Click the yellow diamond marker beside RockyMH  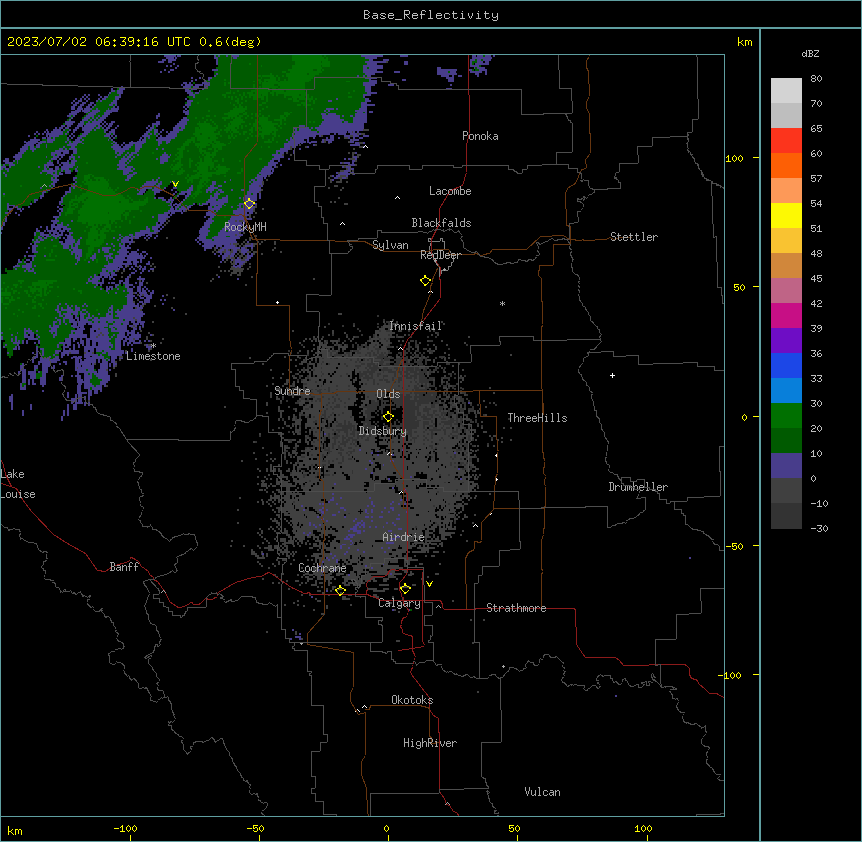(x=250, y=204)
